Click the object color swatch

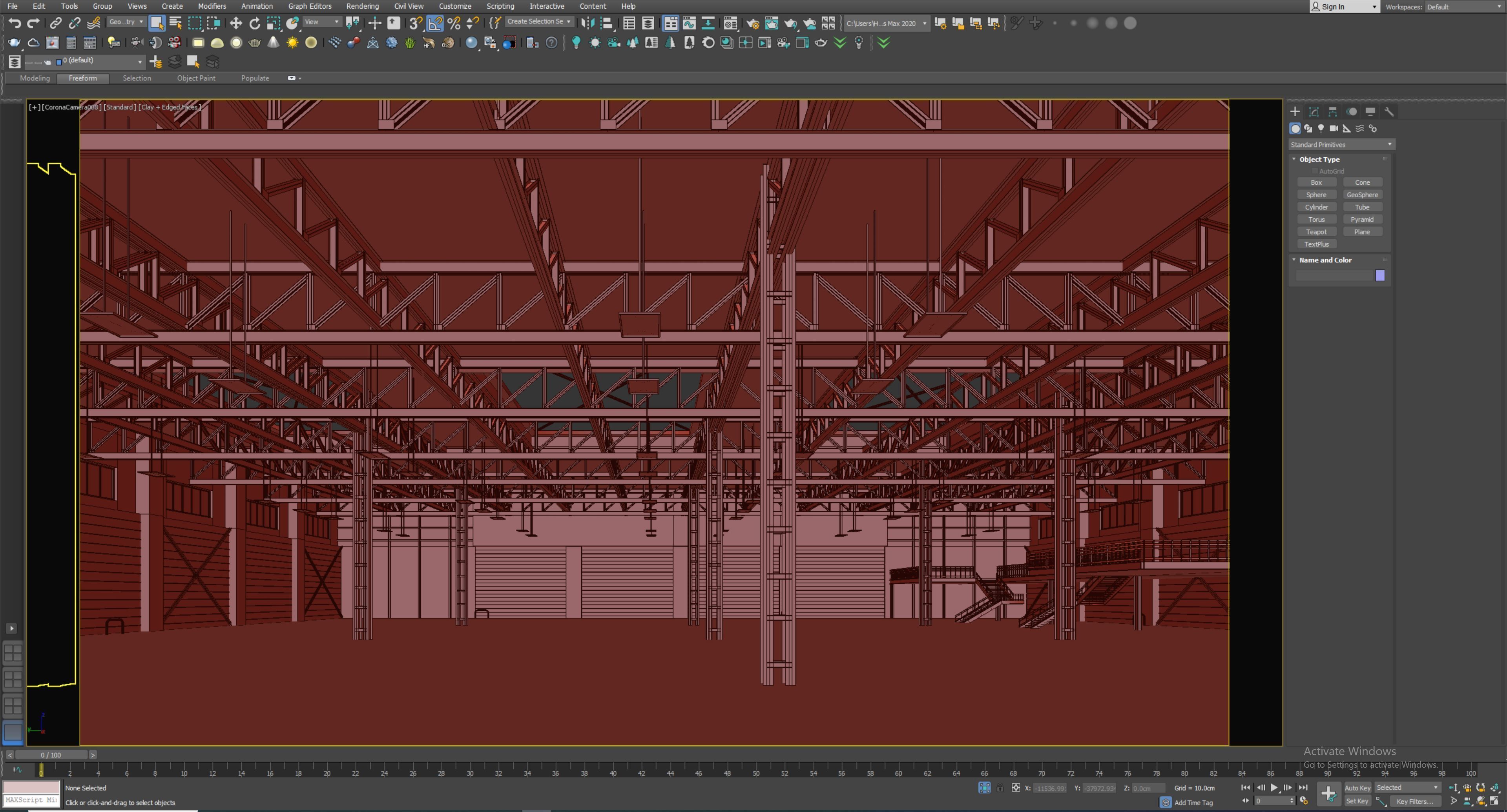(1380, 275)
